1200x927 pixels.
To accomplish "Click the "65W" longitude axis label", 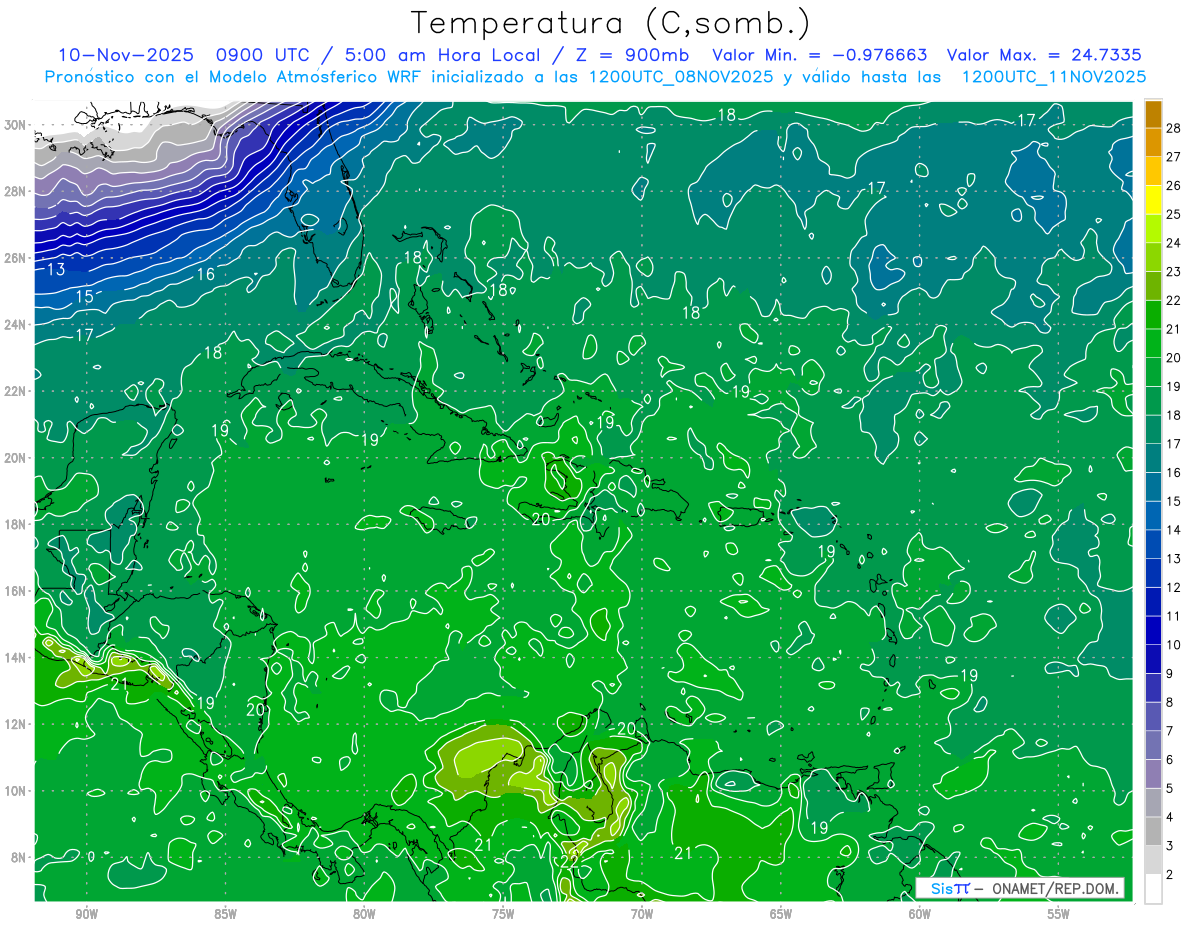I will (x=781, y=914).
